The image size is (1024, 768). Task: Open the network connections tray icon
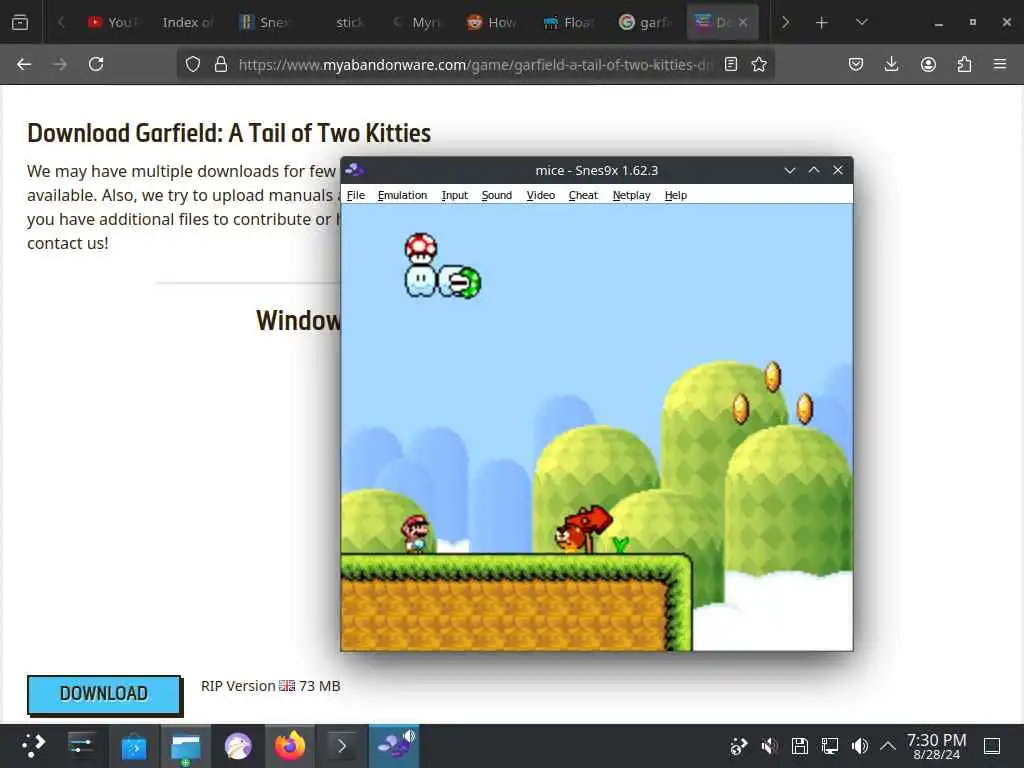click(x=830, y=746)
